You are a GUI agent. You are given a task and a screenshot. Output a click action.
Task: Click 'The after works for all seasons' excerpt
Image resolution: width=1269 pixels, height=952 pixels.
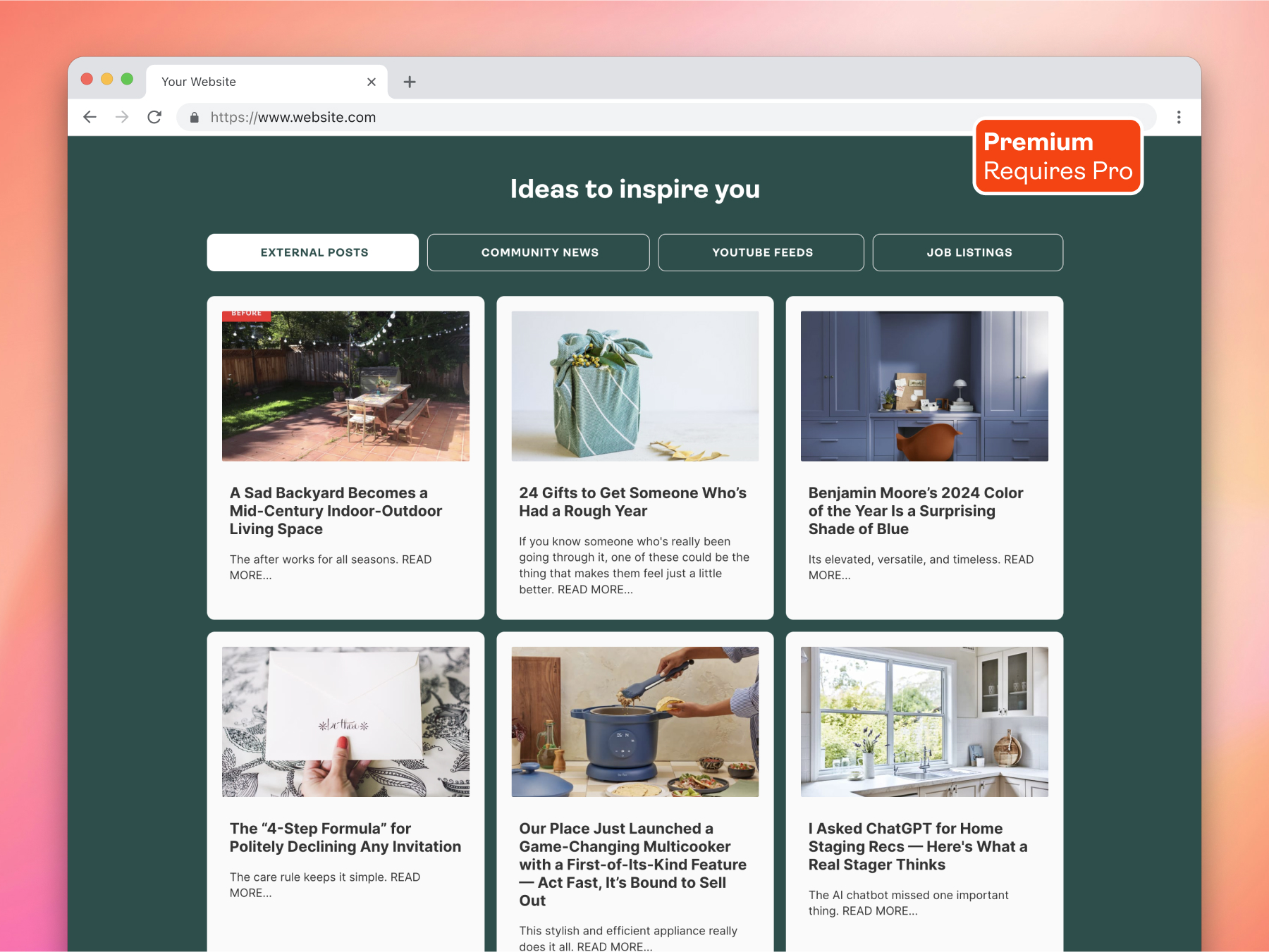click(331, 567)
